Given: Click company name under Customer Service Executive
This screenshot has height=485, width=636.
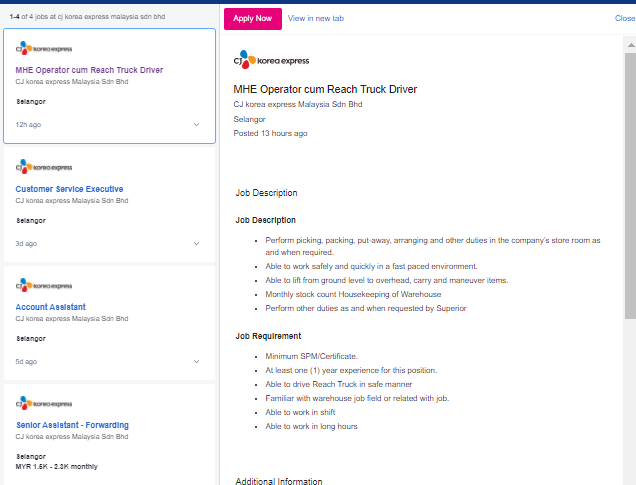Looking at the screenshot, I should click(72, 200).
